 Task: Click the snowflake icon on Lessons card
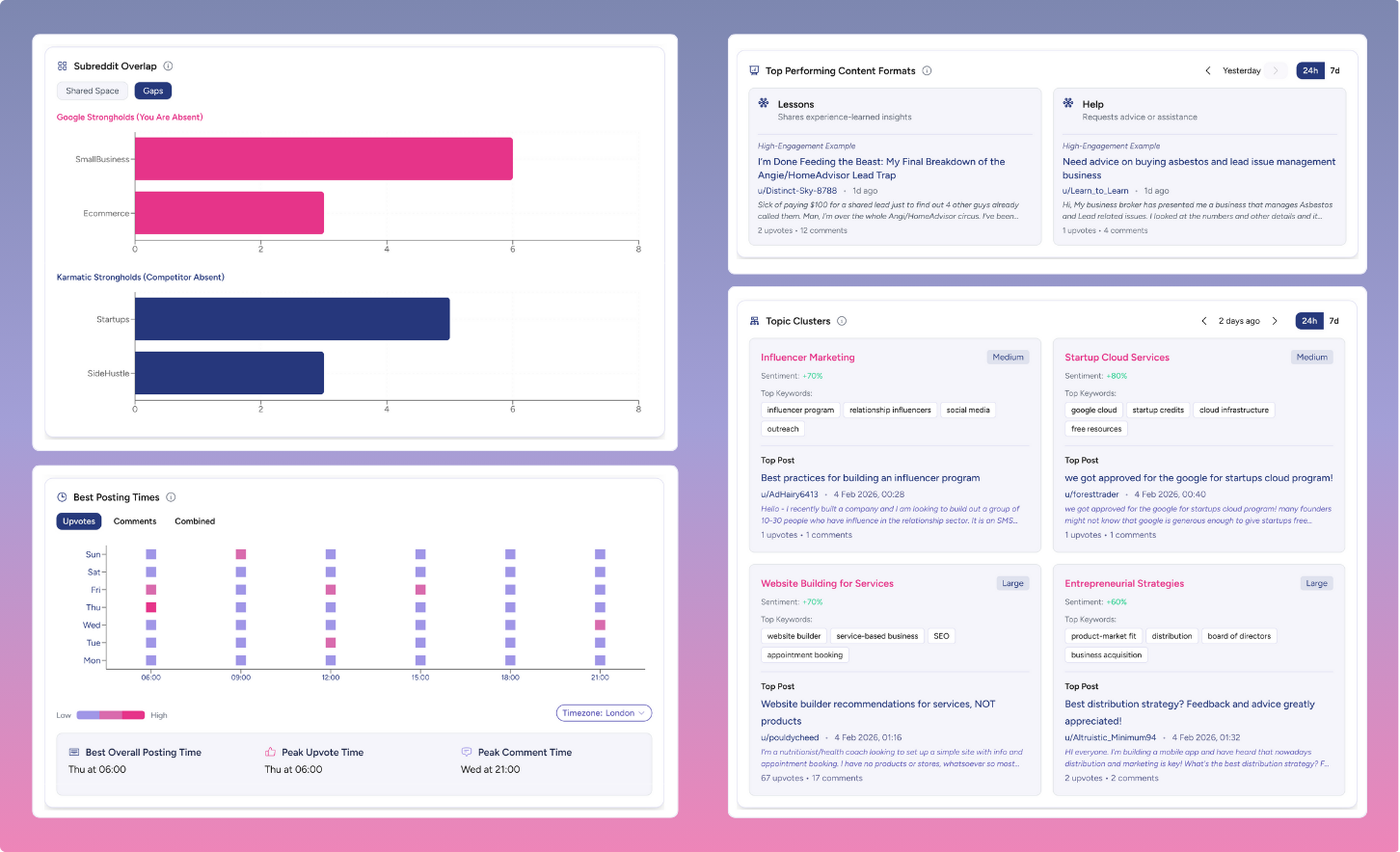click(764, 103)
